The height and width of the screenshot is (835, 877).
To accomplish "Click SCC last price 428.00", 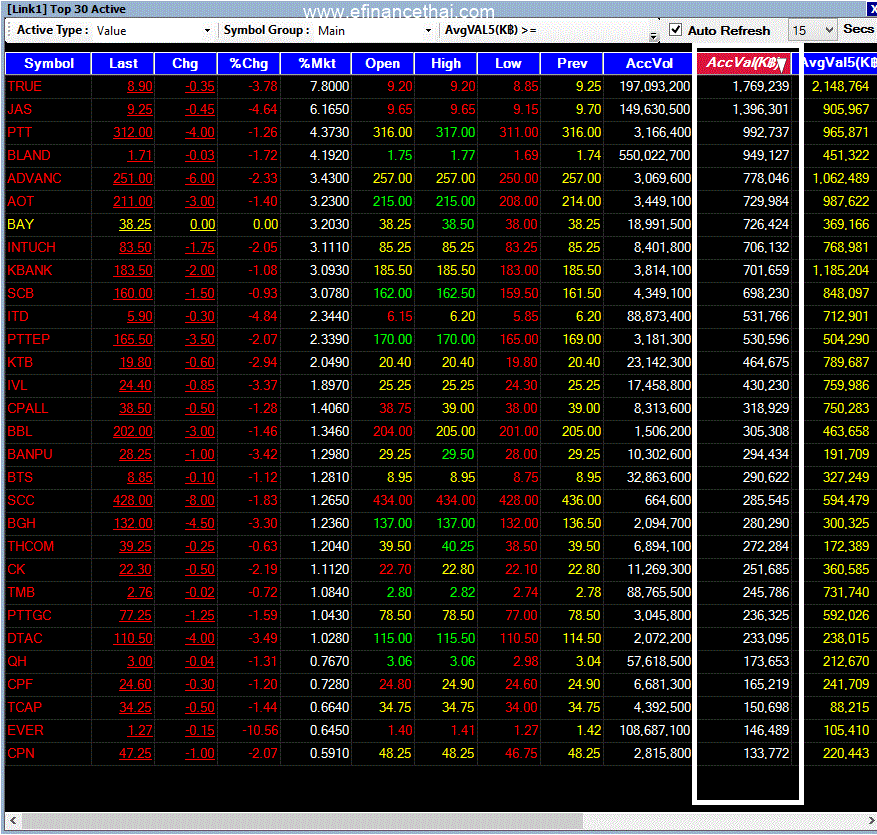I will click(133, 500).
